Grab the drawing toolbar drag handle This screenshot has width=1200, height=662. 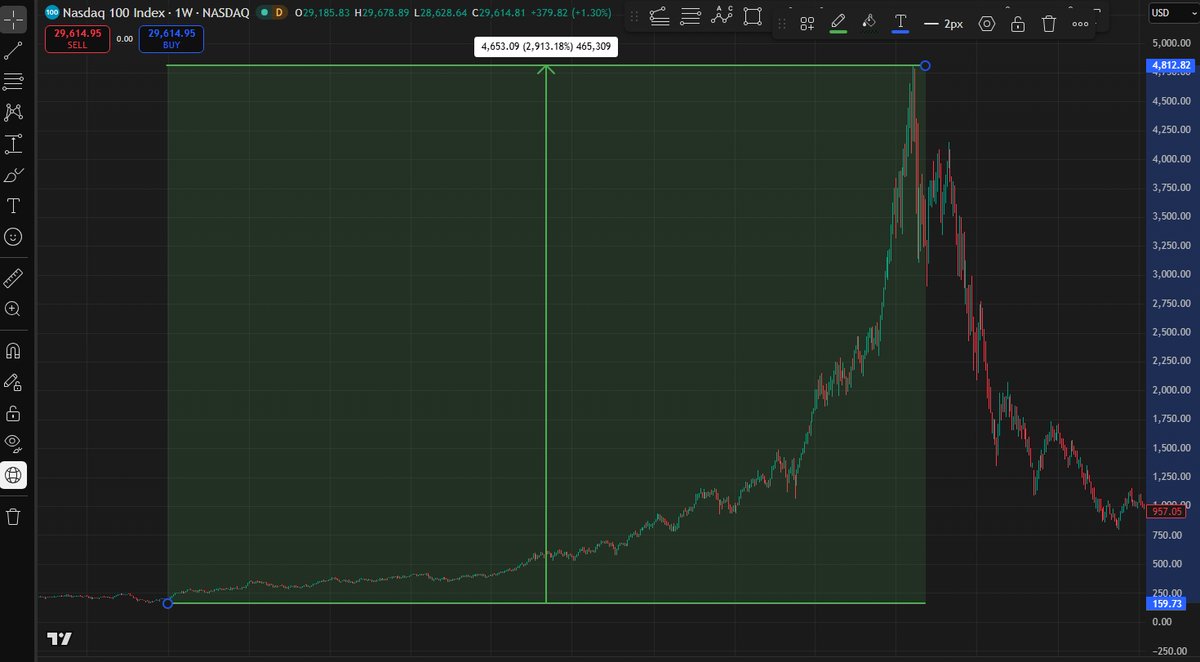(x=782, y=23)
